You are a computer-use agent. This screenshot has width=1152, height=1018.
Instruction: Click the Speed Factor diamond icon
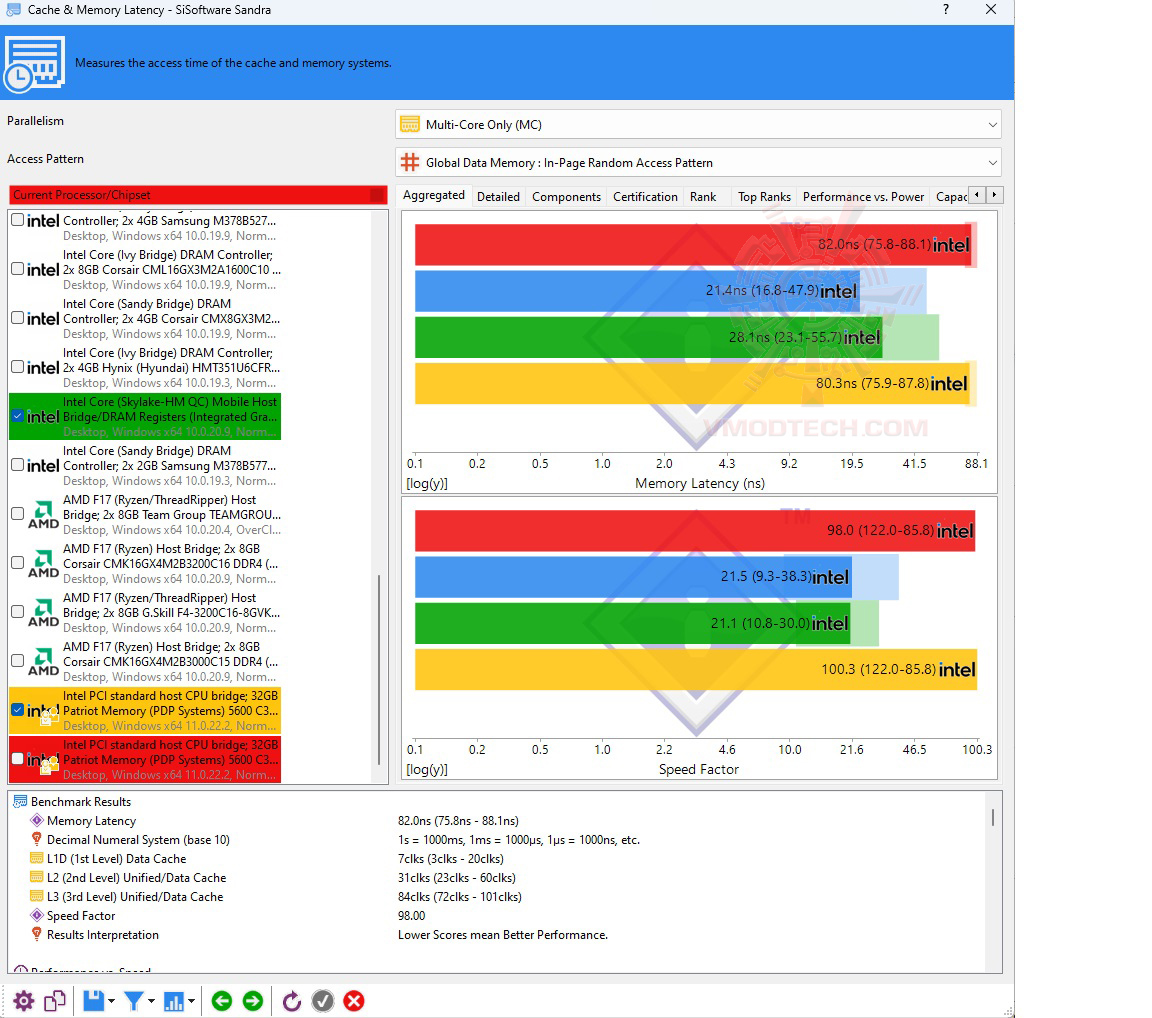click(37, 914)
